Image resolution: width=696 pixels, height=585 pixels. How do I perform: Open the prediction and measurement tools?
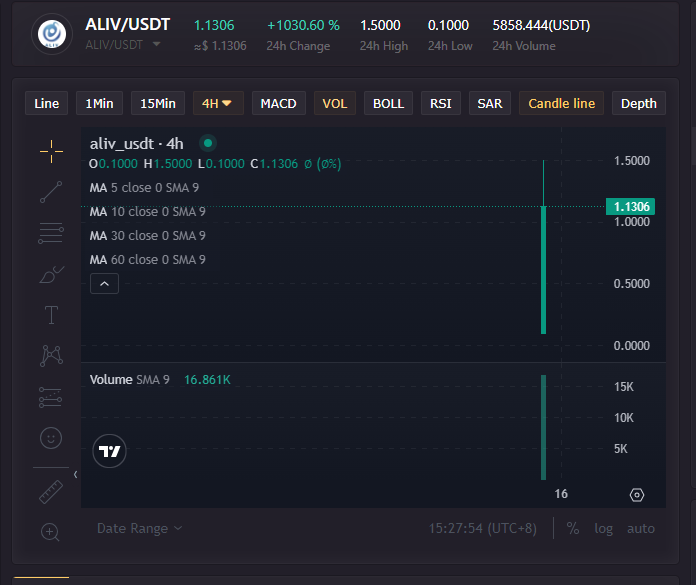coord(50,397)
